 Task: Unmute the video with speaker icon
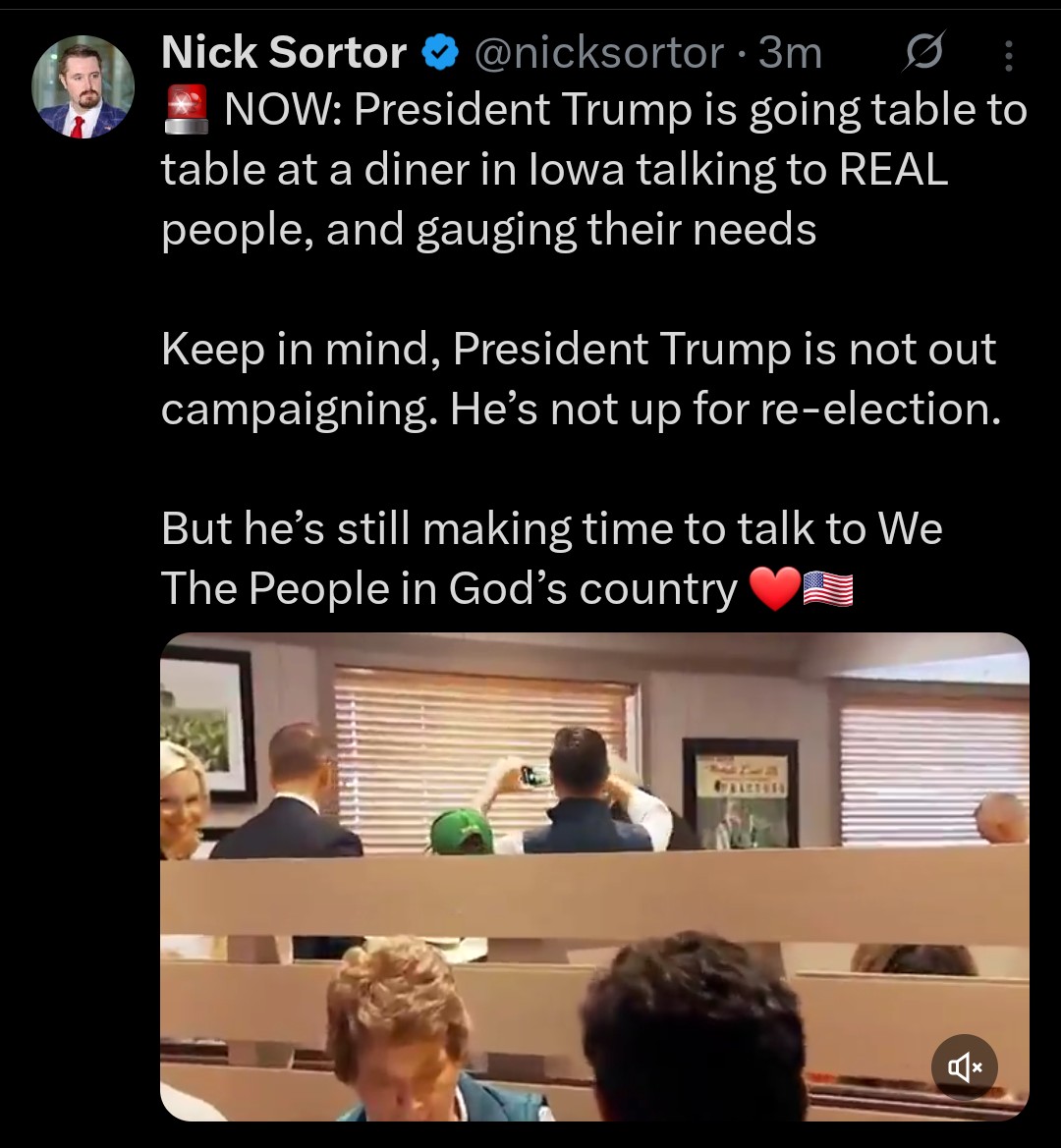pos(965,1067)
